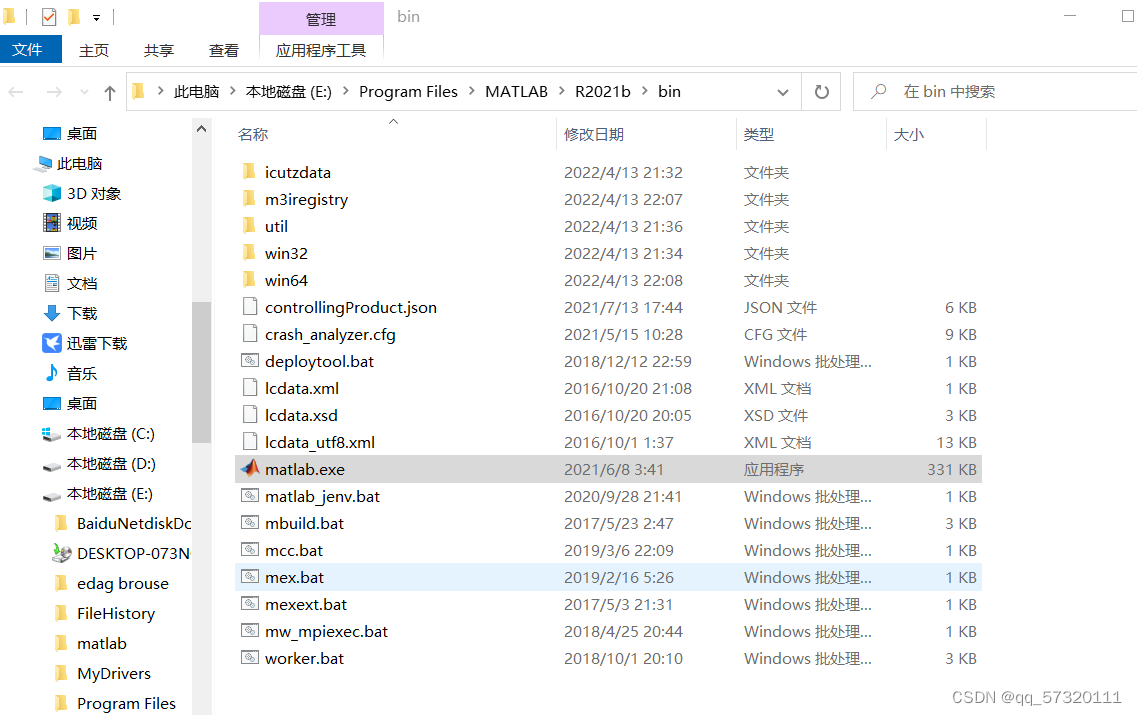
Task: Click the icutzdata folder icon
Action: tap(249, 171)
